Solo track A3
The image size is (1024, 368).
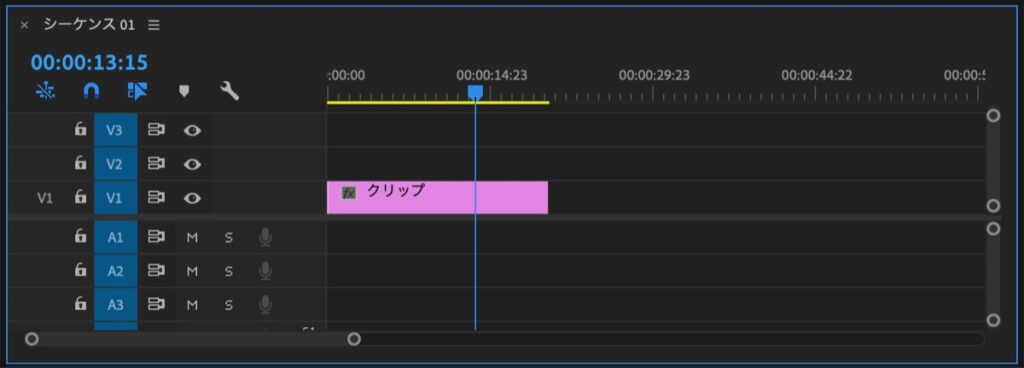(x=229, y=305)
